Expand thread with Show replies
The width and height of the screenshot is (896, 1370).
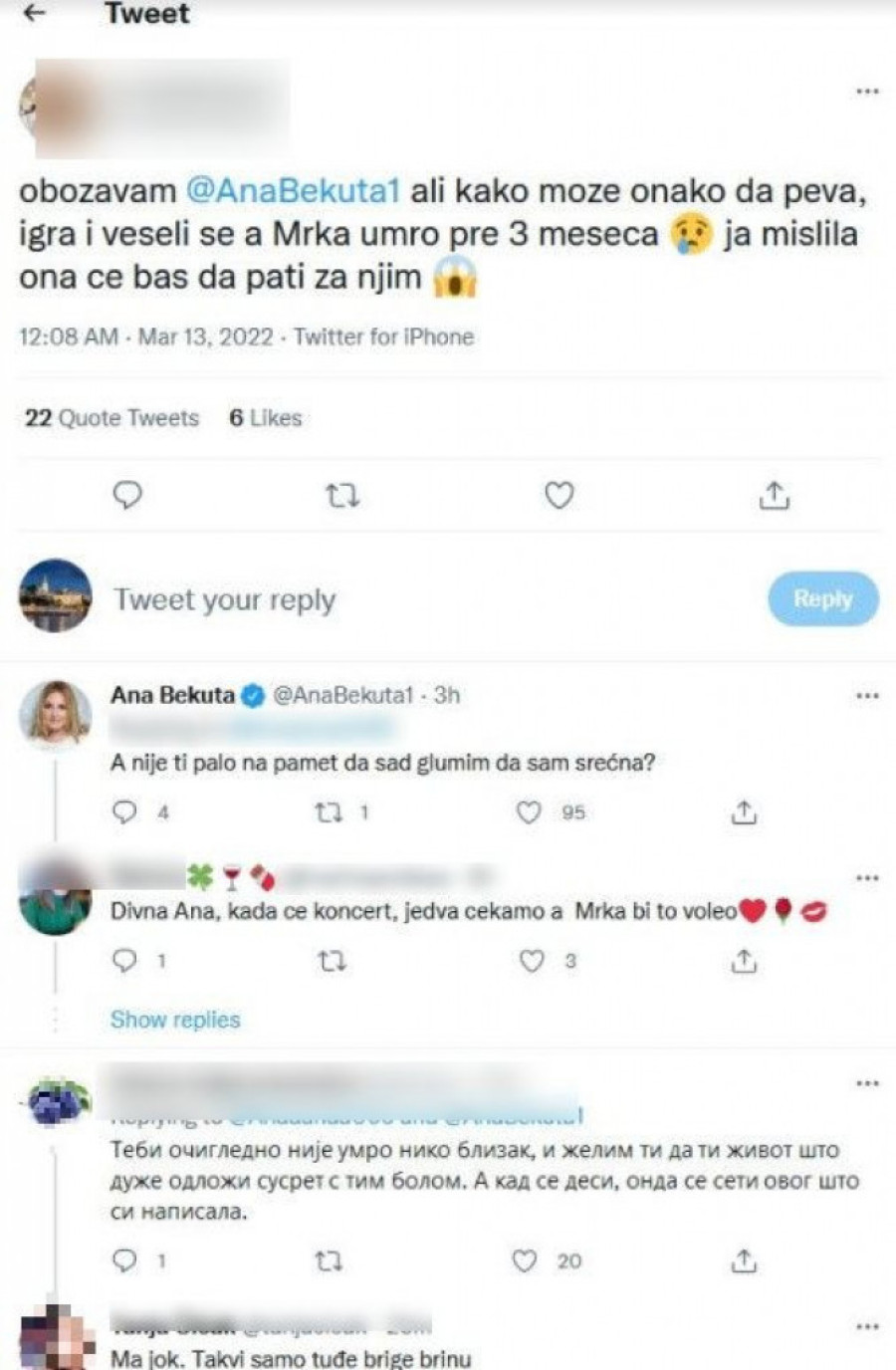(175, 1020)
